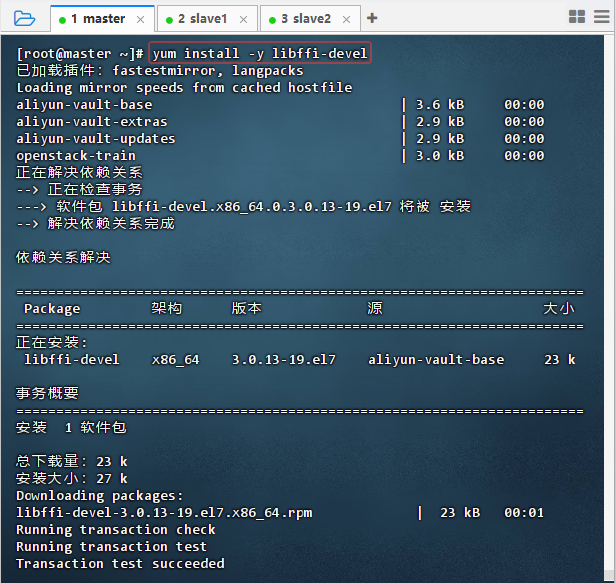616x583 pixels.
Task: Click the 'Downloading packages:' line
Action: (x=100, y=495)
